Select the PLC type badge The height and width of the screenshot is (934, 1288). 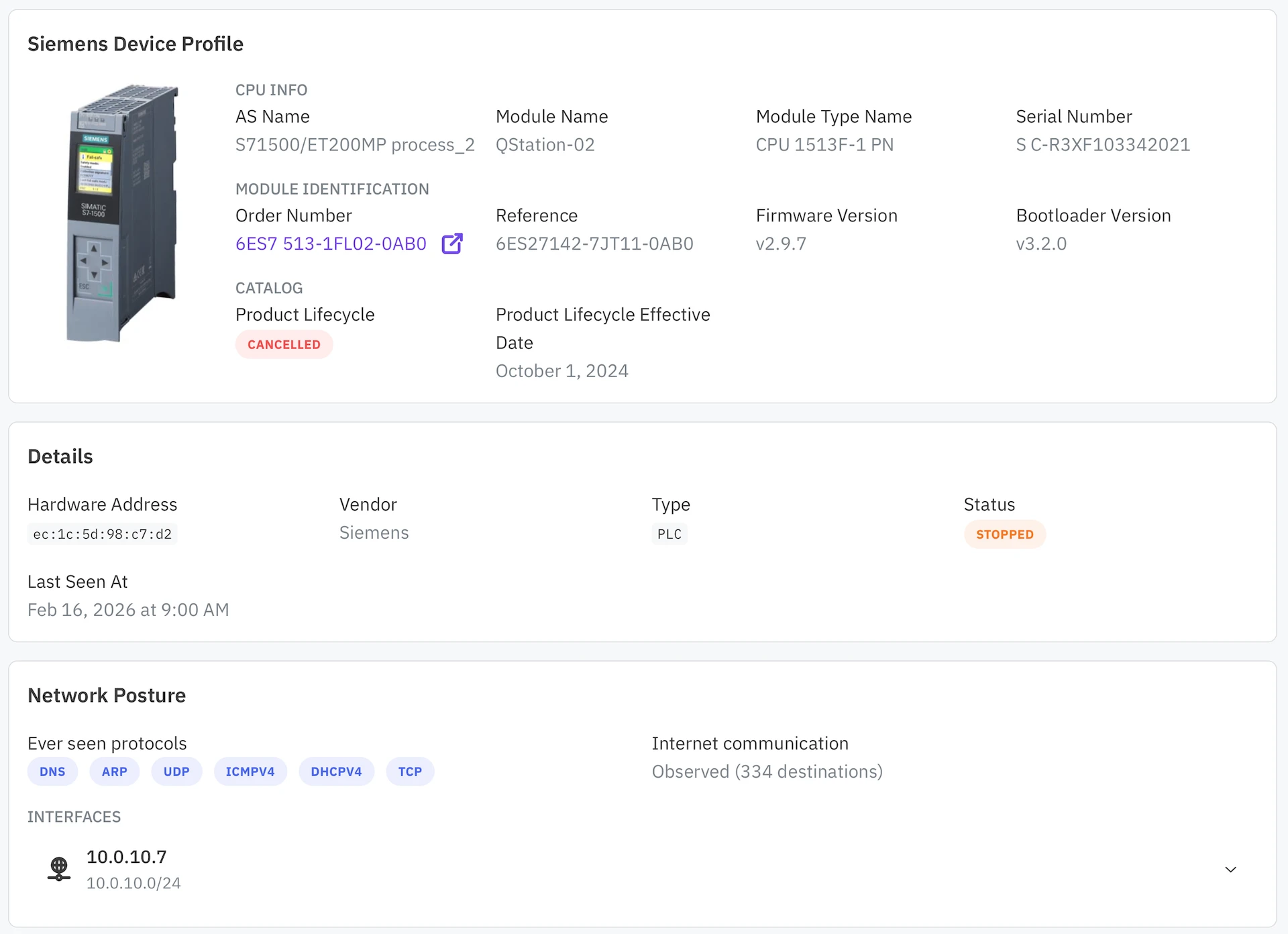coord(669,533)
